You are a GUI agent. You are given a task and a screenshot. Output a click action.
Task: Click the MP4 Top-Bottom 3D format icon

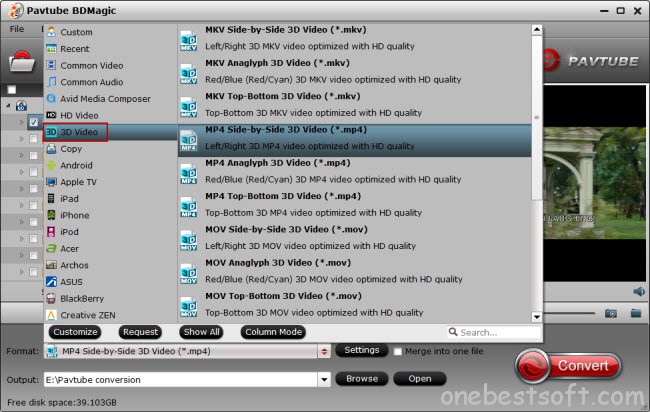[189, 208]
